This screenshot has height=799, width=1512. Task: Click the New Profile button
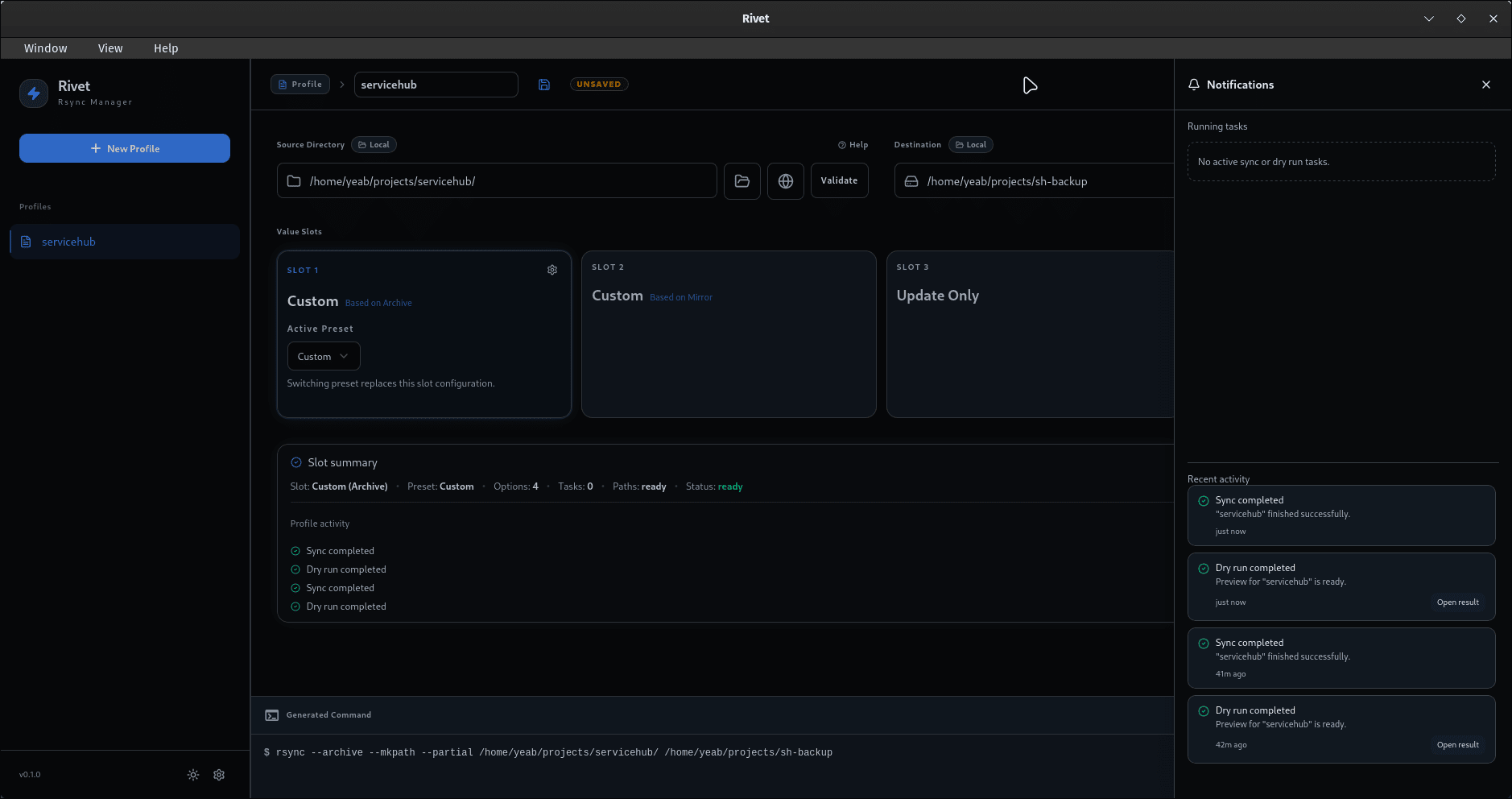tap(125, 148)
